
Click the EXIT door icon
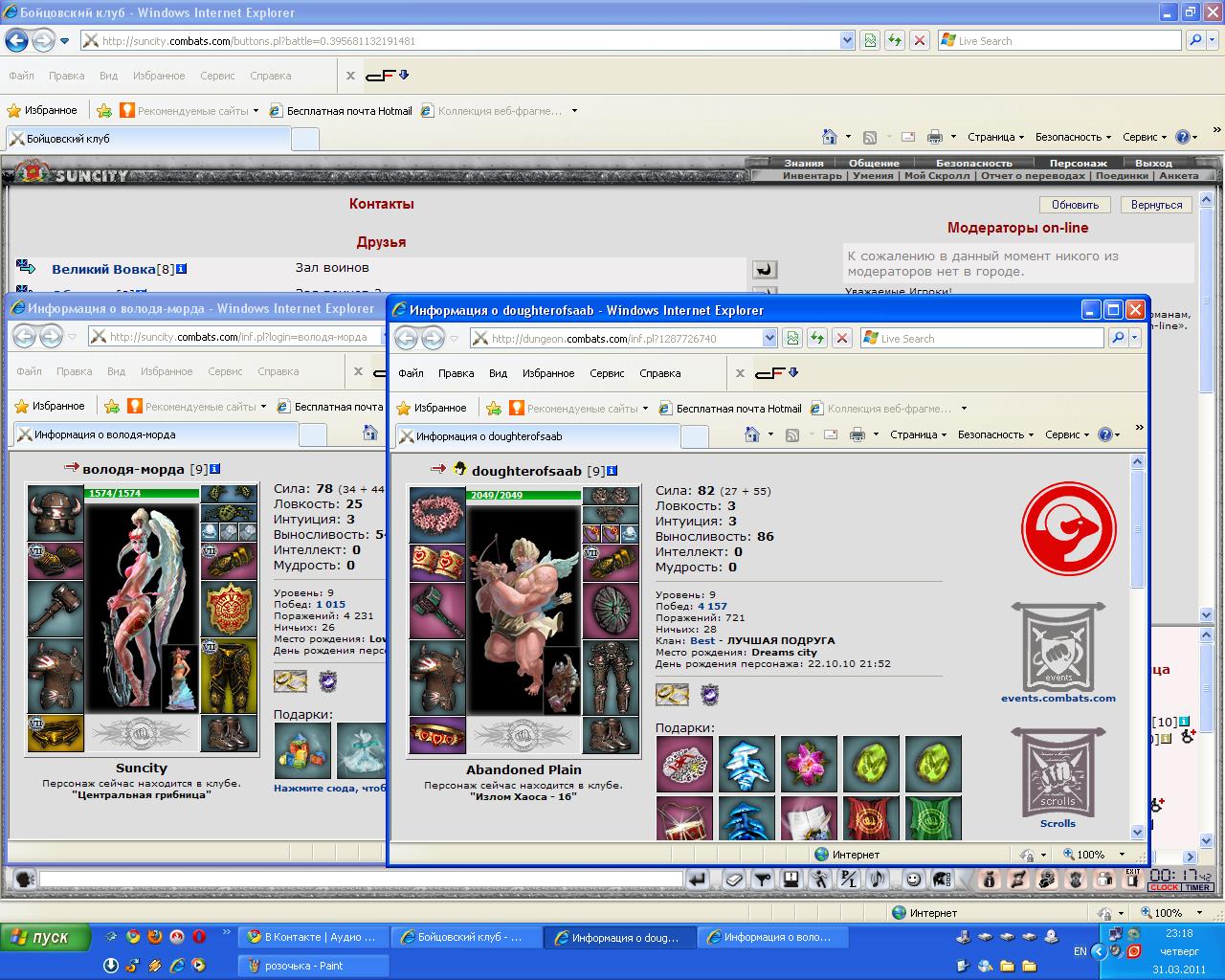tap(1132, 879)
